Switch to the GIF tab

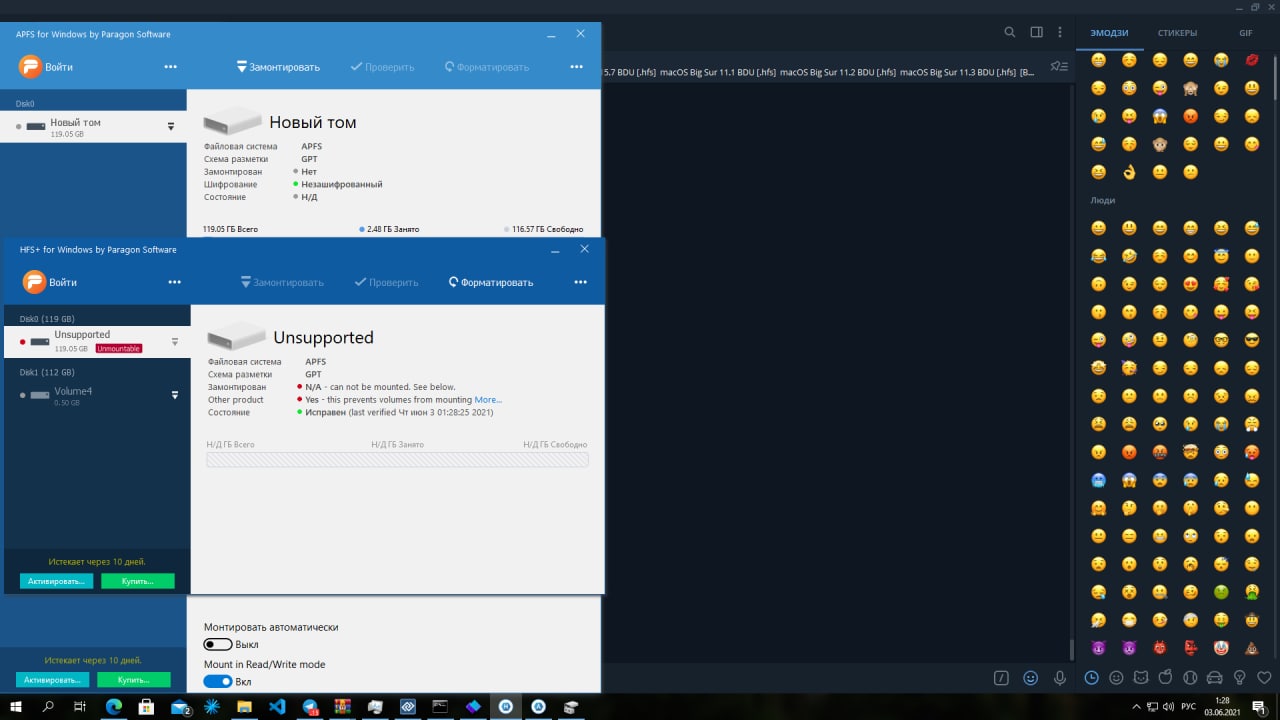[1246, 33]
